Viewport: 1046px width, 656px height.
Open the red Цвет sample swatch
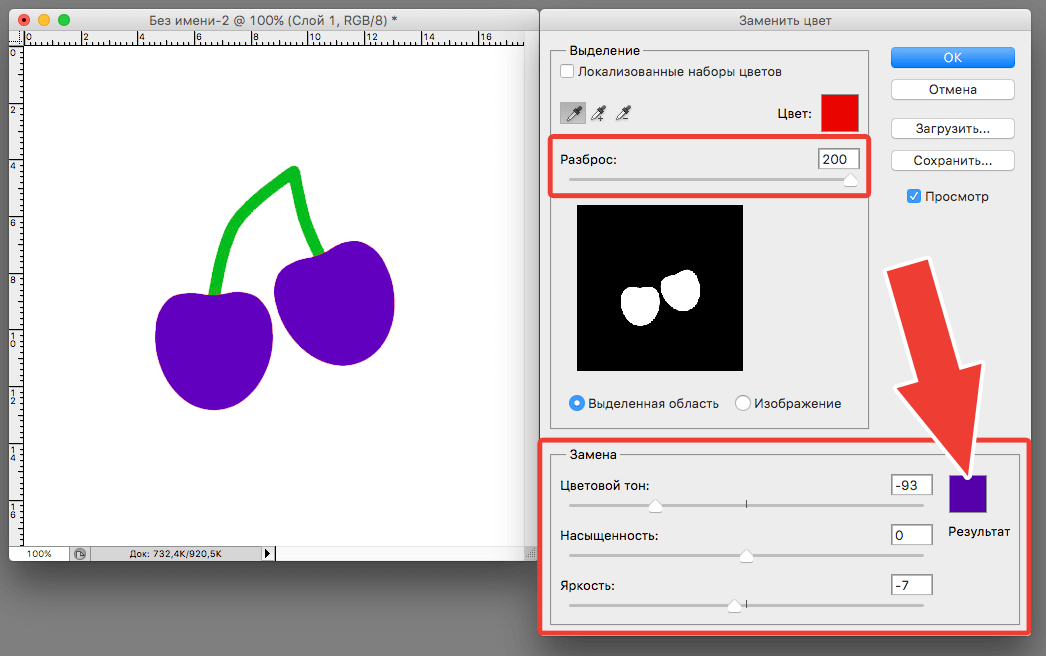839,113
